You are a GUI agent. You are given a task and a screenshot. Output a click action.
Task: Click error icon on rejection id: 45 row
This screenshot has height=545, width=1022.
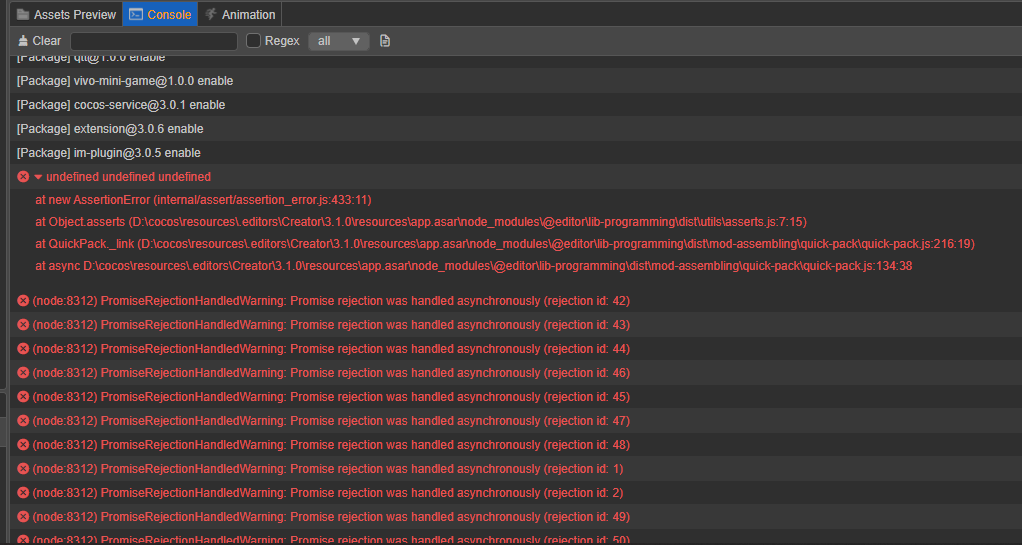tap(23, 396)
